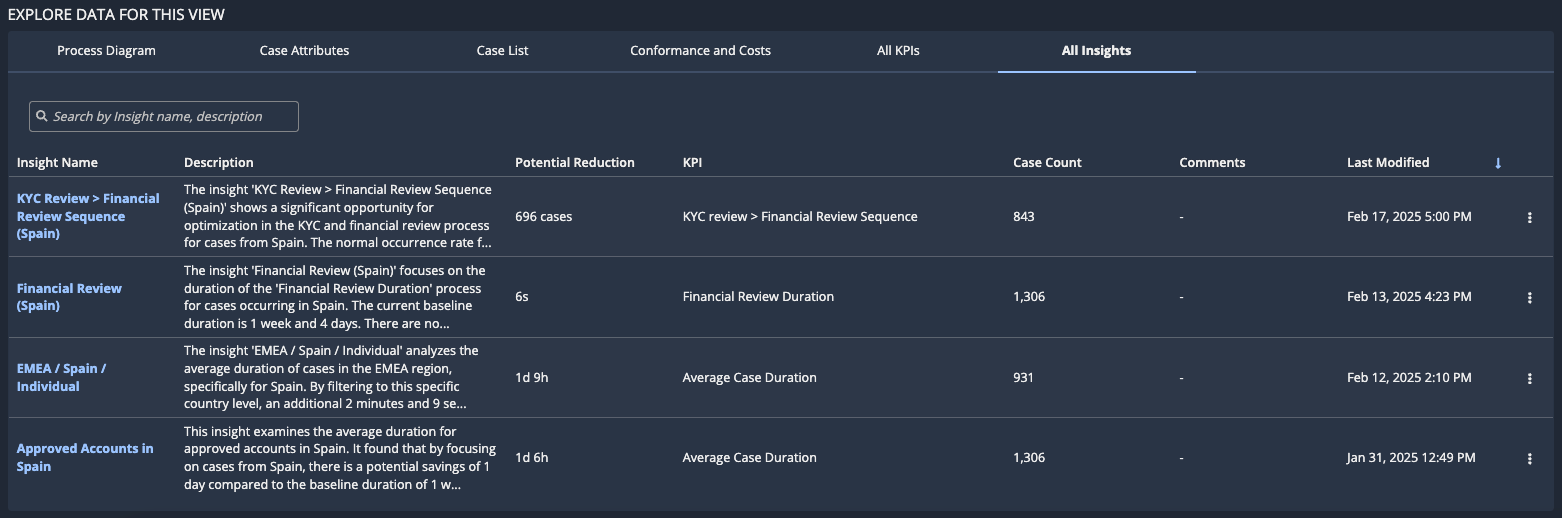Click case count '1,306' in Approved Accounts row
1562x518 pixels.
point(1029,457)
